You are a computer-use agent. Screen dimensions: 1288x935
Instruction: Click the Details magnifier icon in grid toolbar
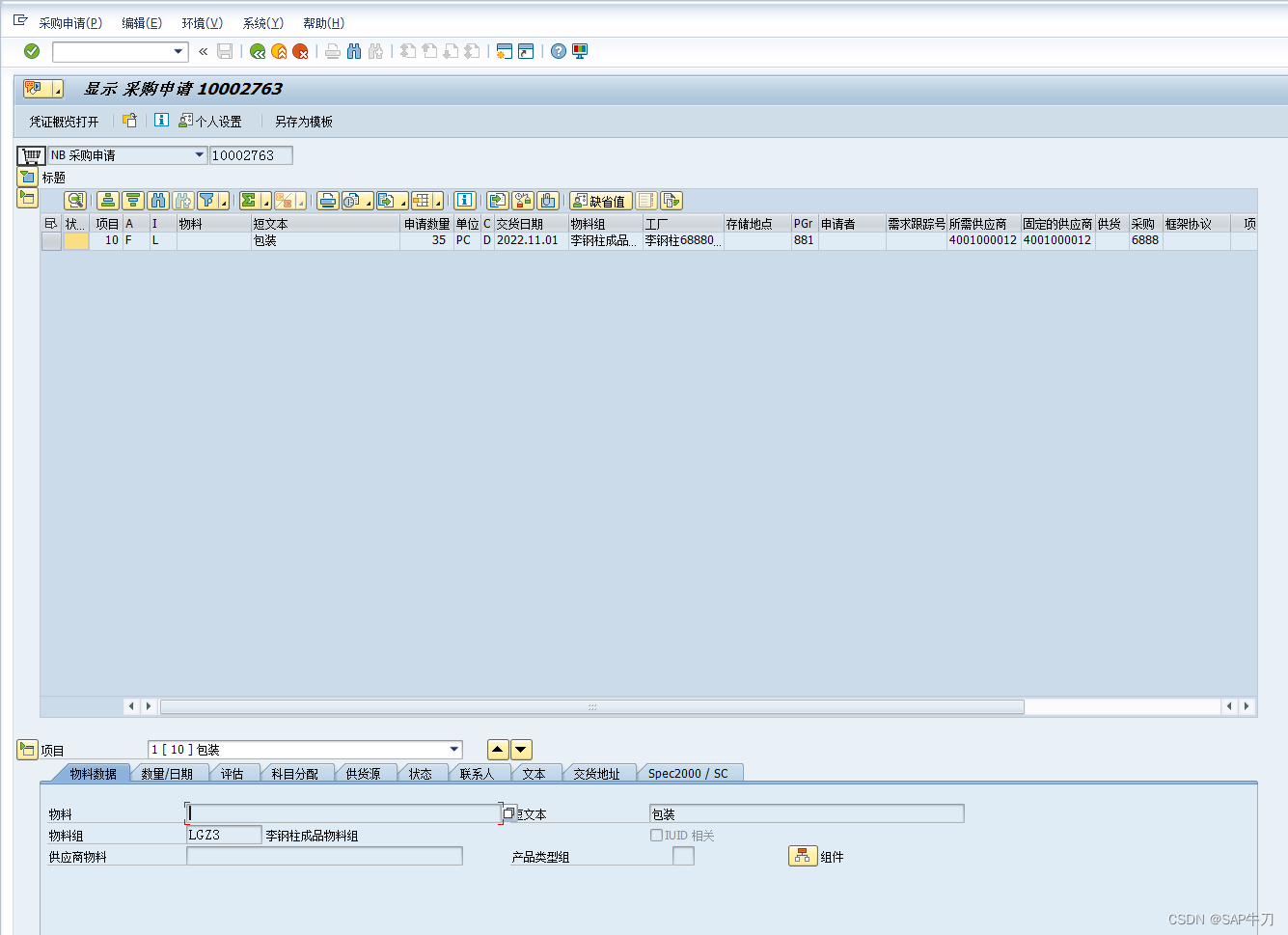pos(75,201)
